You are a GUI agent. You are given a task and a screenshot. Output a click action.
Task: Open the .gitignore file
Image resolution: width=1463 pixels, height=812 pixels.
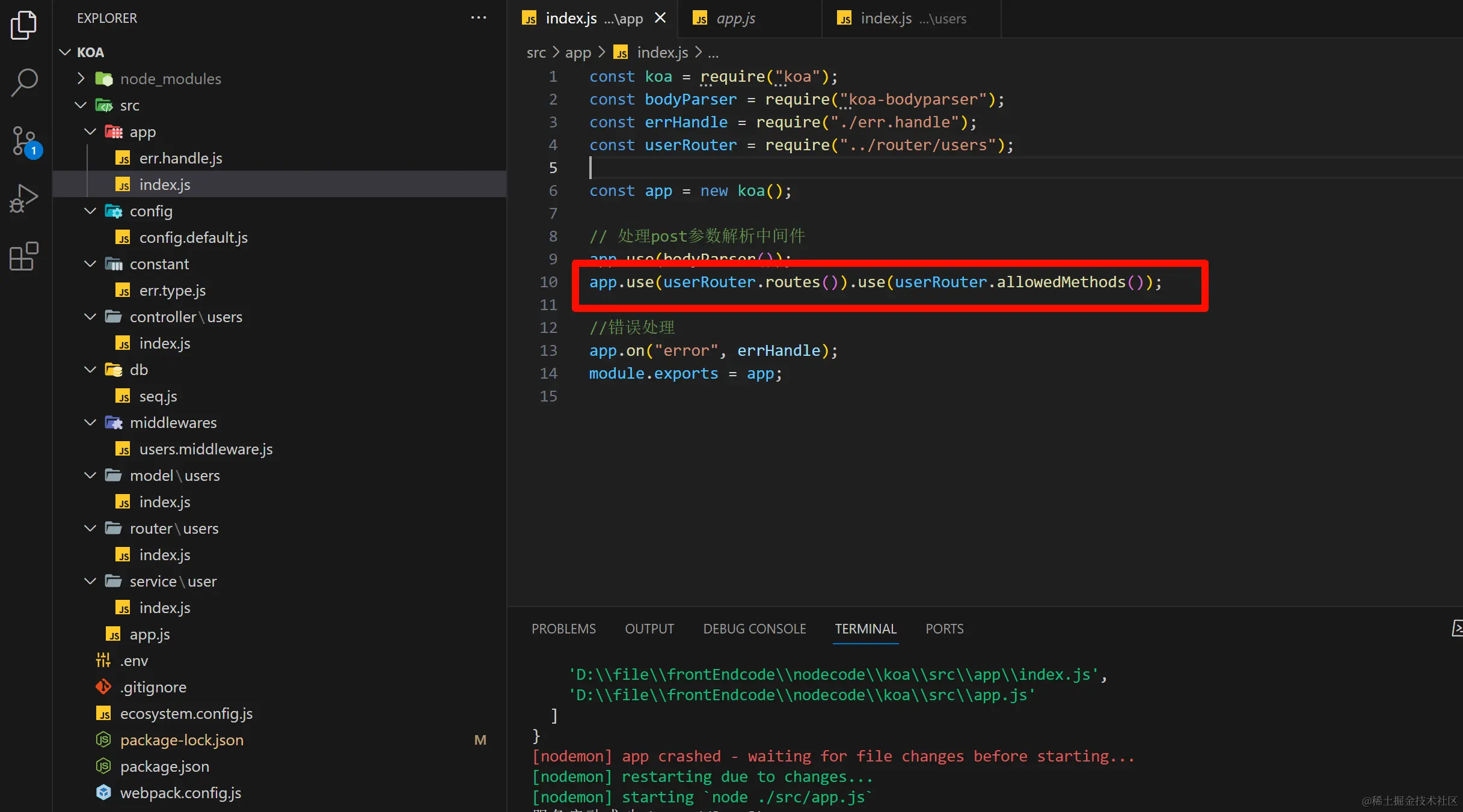pos(280,687)
